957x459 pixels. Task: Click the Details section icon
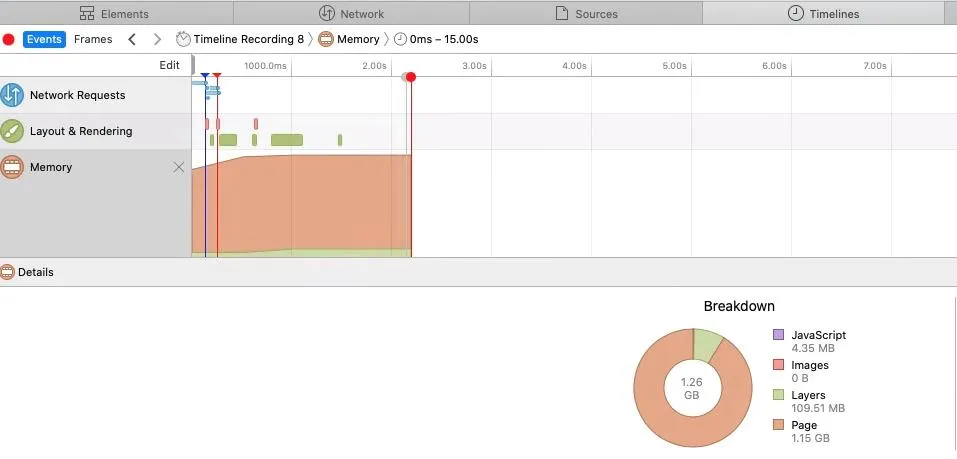(8, 272)
